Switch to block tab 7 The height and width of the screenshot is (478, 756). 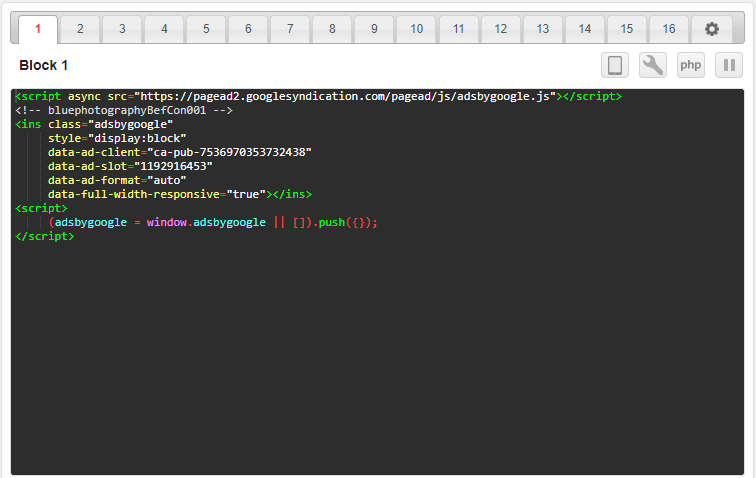[x=290, y=29]
